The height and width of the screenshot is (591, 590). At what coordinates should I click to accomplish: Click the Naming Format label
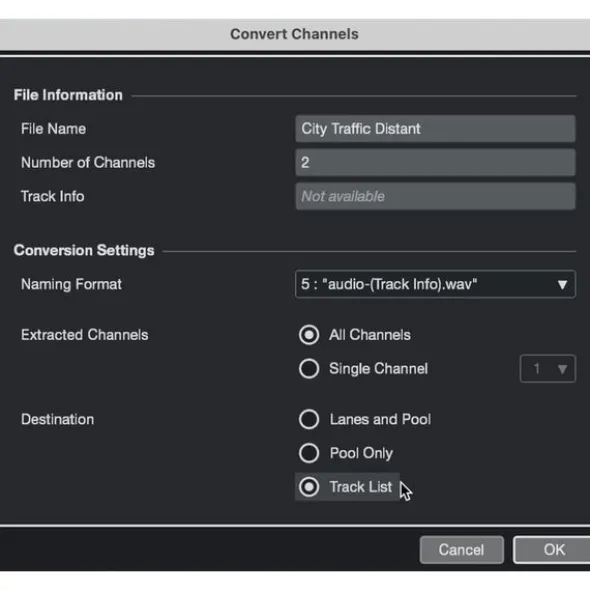pos(71,284)
